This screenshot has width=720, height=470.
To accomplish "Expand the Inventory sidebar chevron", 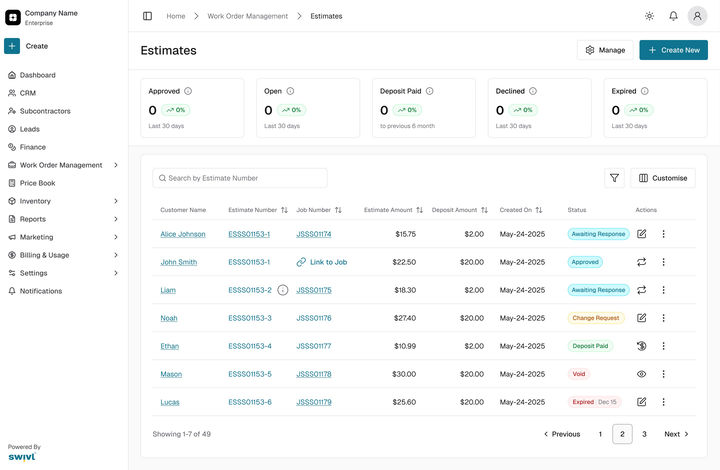I will 116,201.
